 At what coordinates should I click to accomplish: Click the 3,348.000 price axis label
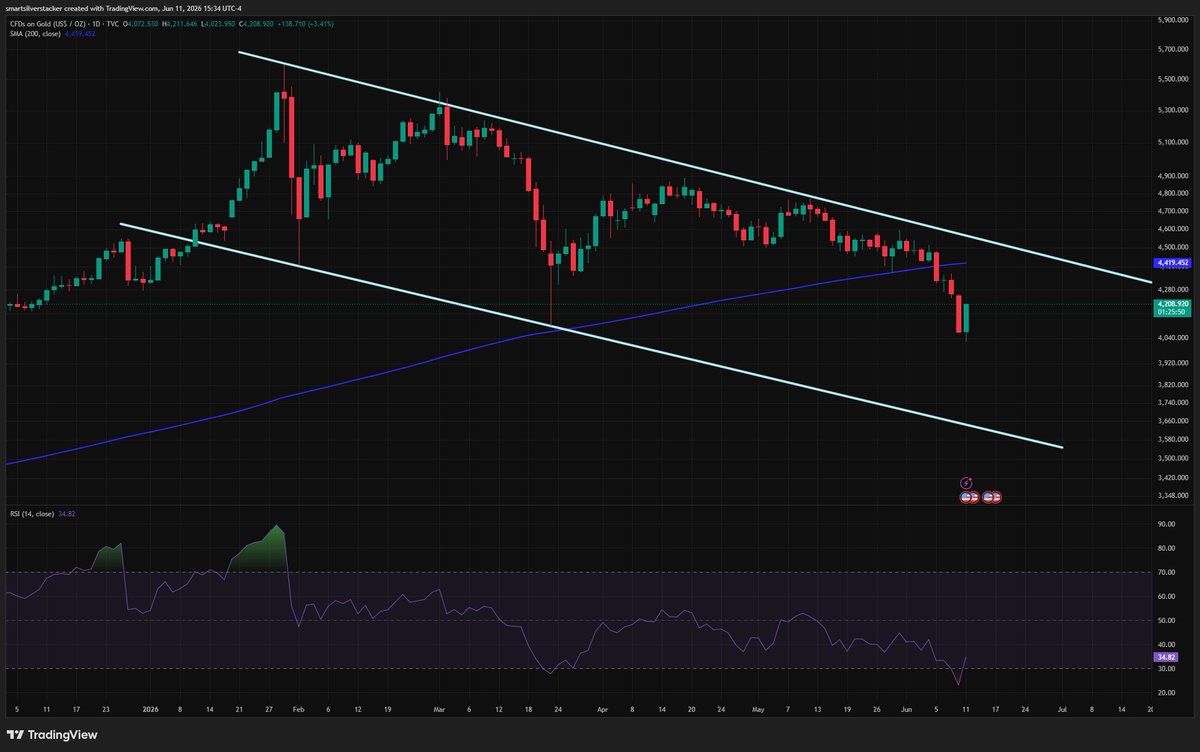tap(1171, 495)
